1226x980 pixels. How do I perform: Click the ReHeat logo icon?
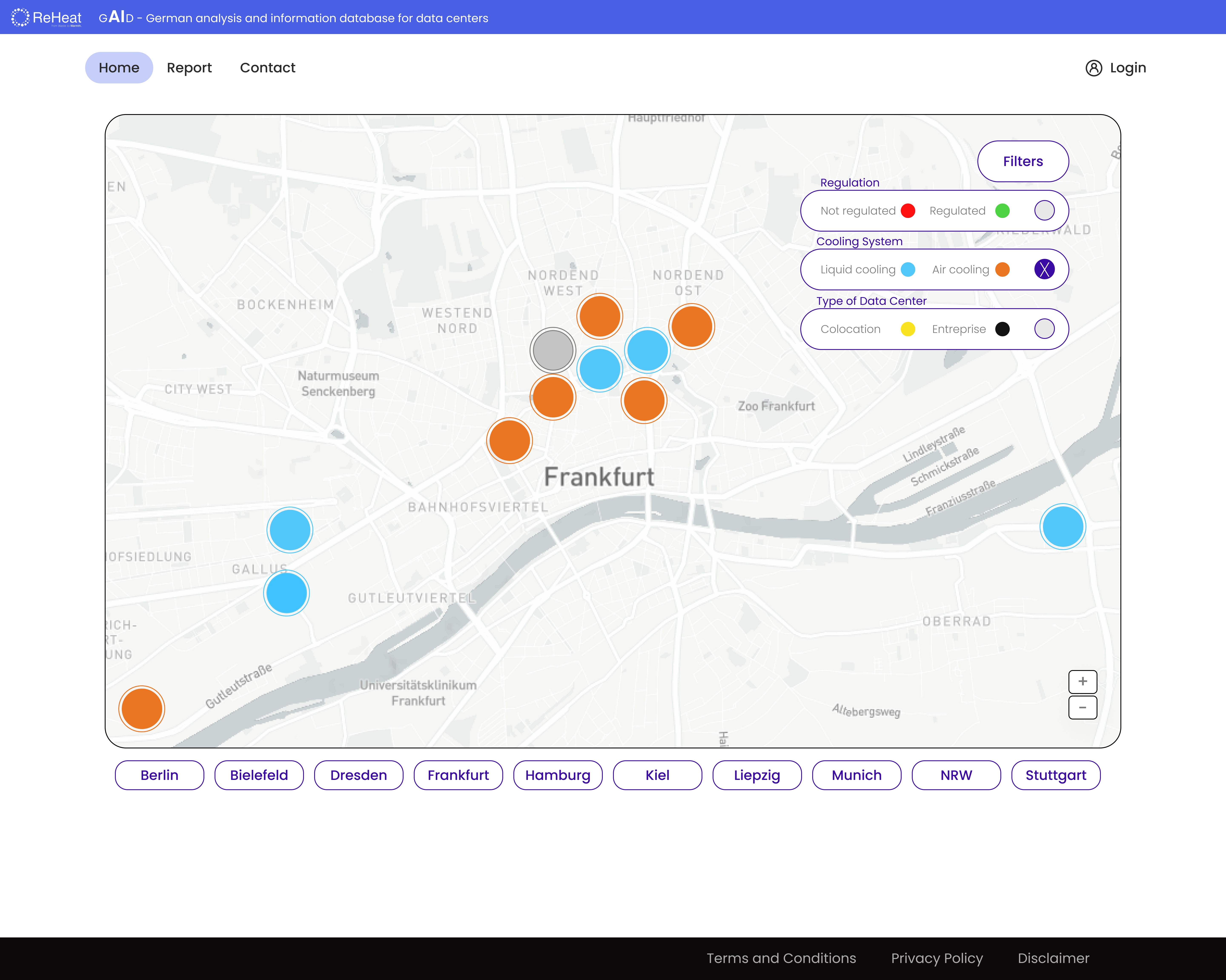point(20,17)
